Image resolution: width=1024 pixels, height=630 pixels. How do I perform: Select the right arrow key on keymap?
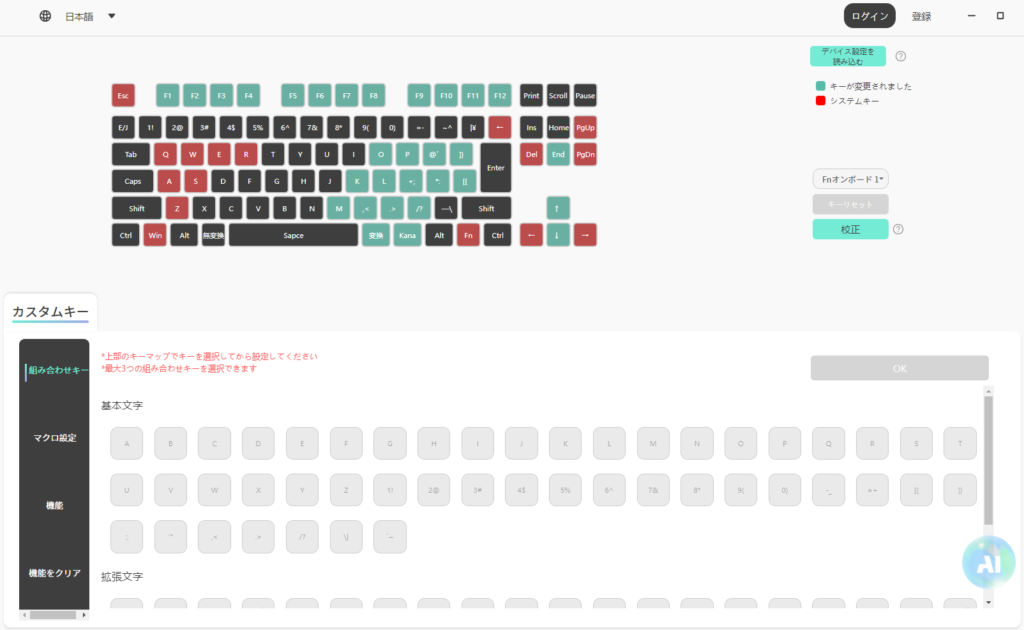[585, 235]
